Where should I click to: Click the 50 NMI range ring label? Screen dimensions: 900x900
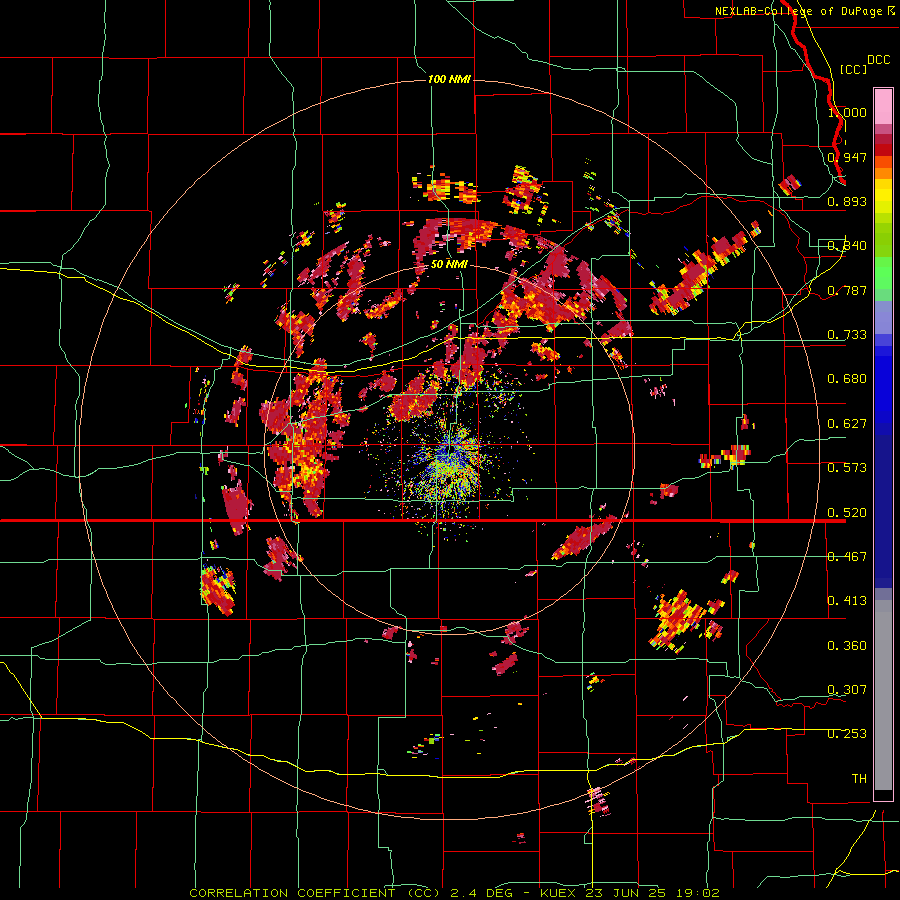449,264
